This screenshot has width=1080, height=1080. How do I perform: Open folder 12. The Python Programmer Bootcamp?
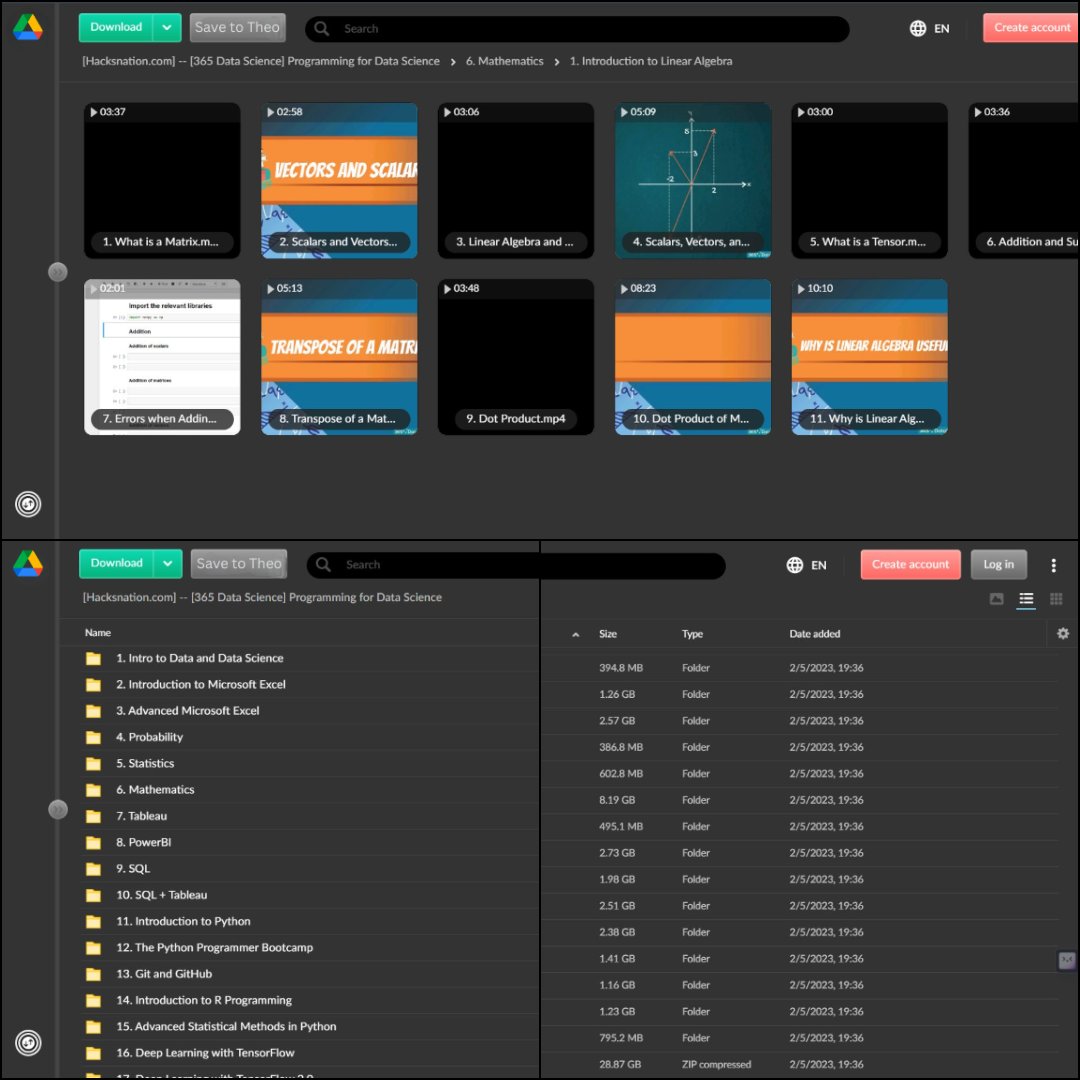(214, 948)
